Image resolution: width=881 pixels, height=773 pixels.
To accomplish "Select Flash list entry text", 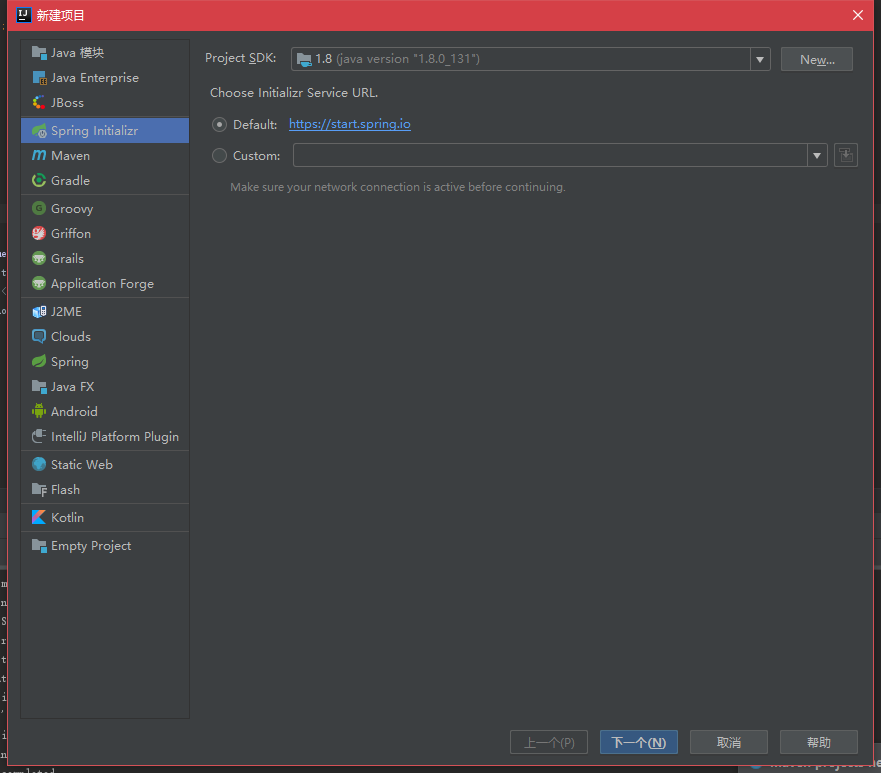I will (x=65, y=490).
